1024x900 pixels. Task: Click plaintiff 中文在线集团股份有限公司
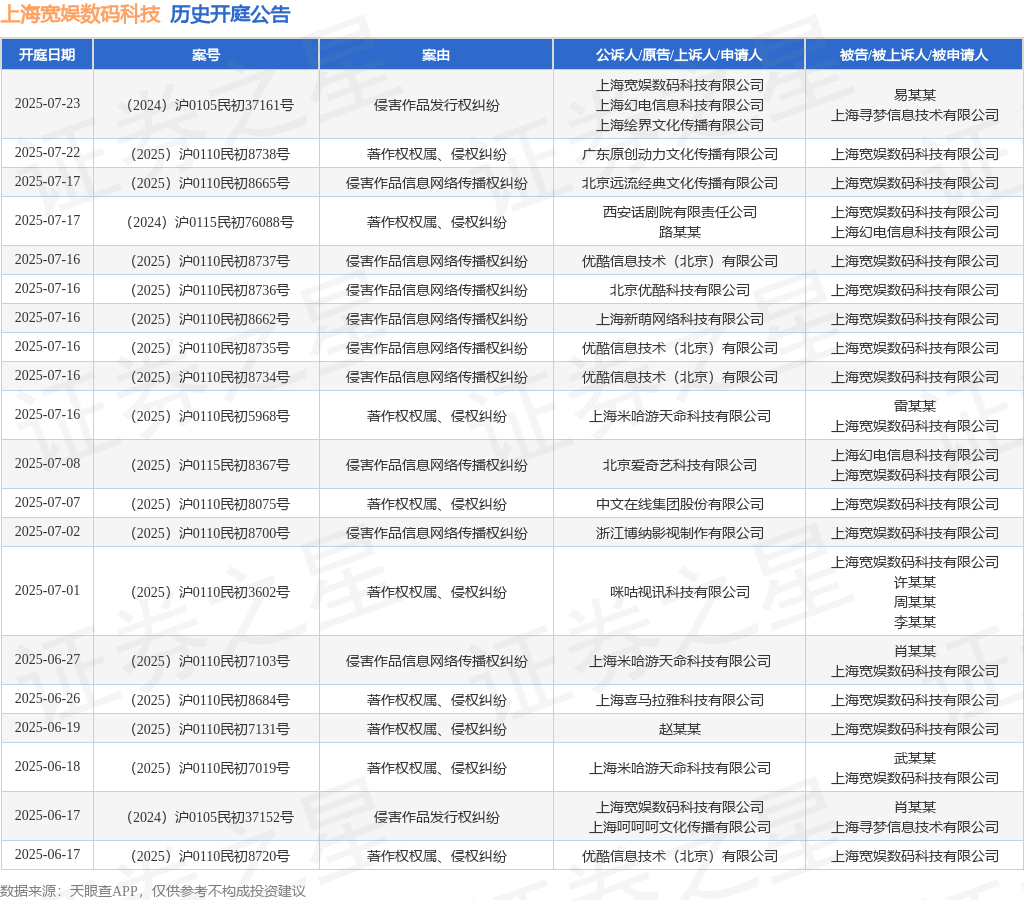tap(680, 504)
